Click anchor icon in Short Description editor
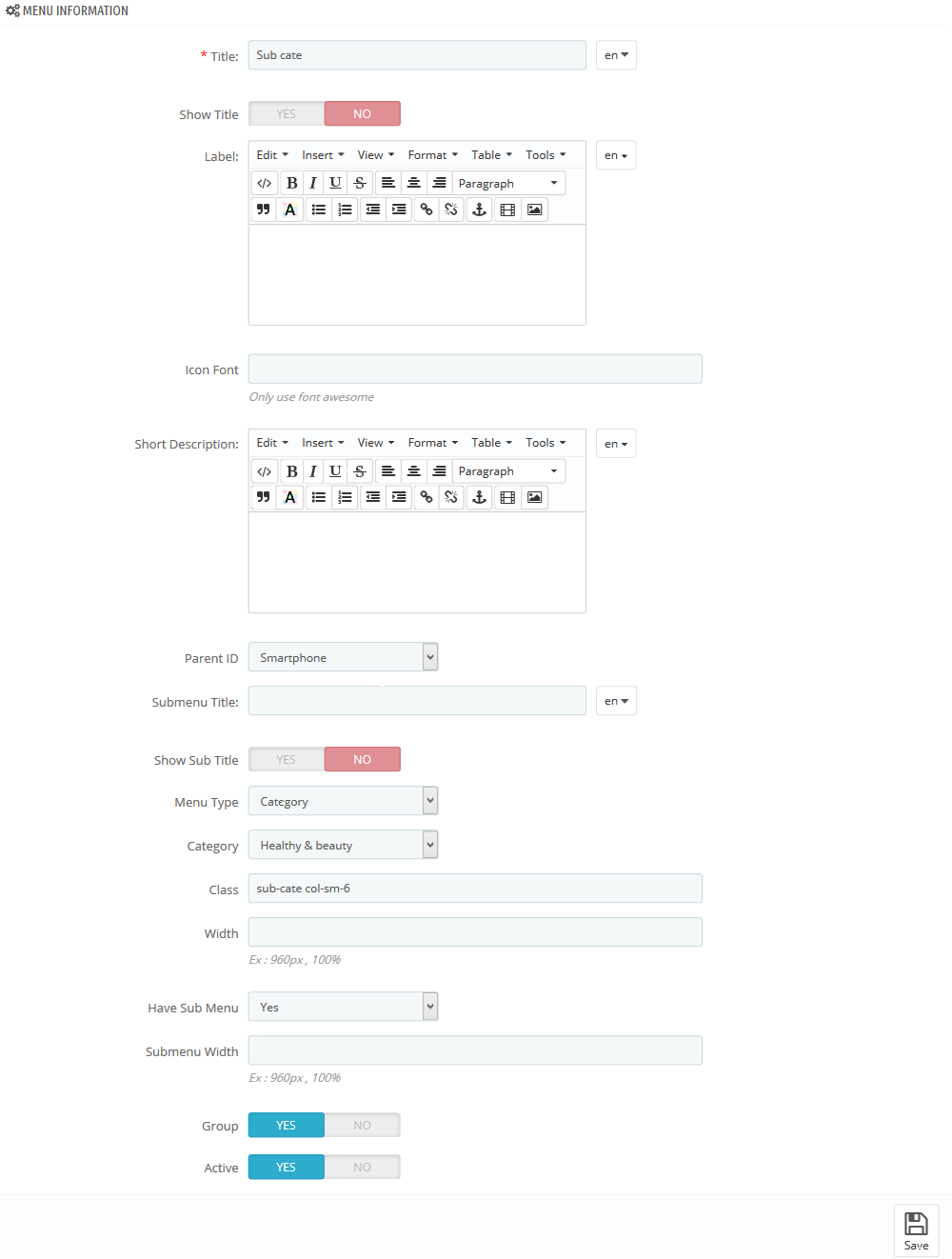Image resolution: width=952 pixels, height=1259 pixels. coord(480,497)
